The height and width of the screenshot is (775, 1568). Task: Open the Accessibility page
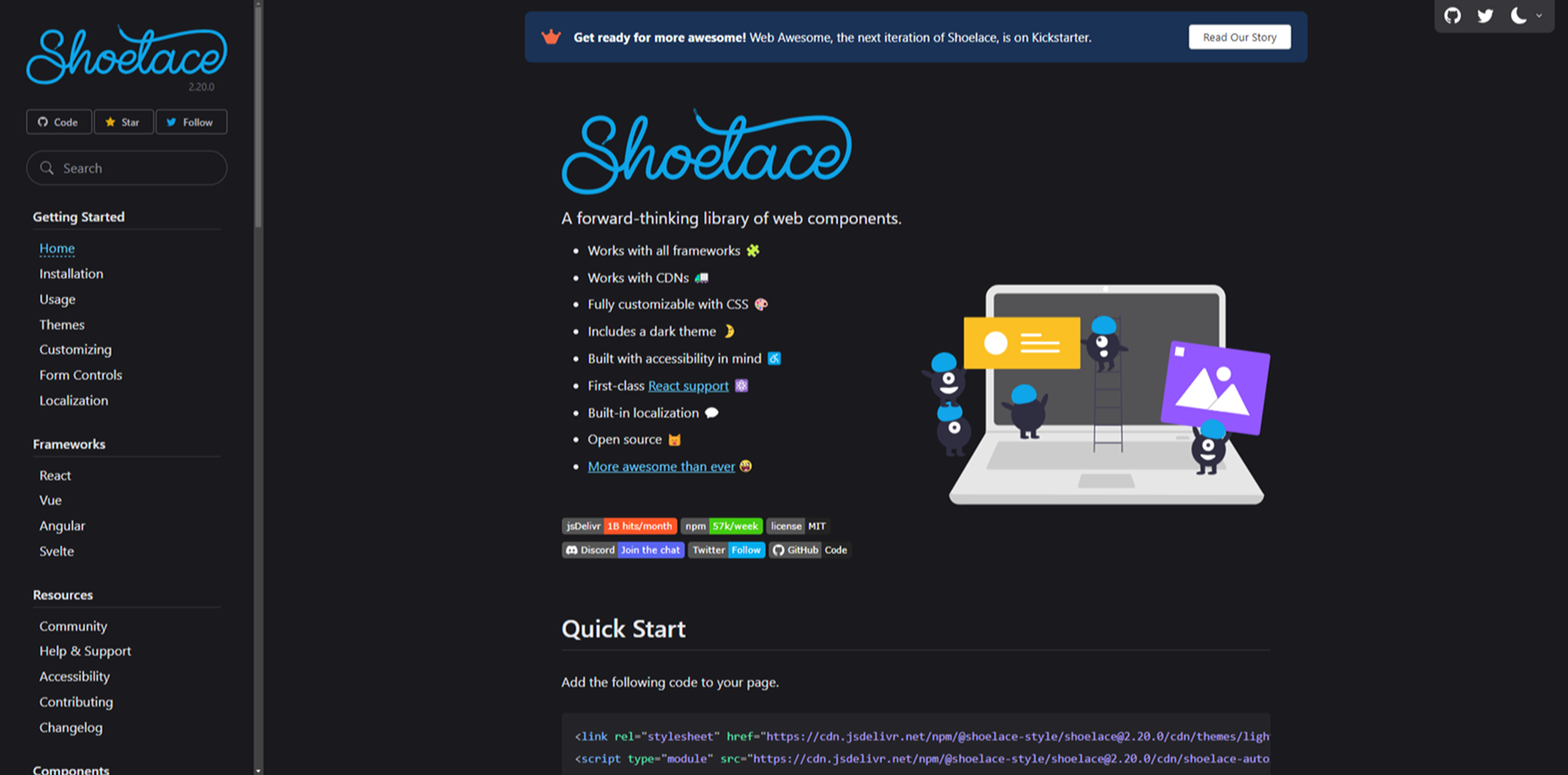click(74, 677)
